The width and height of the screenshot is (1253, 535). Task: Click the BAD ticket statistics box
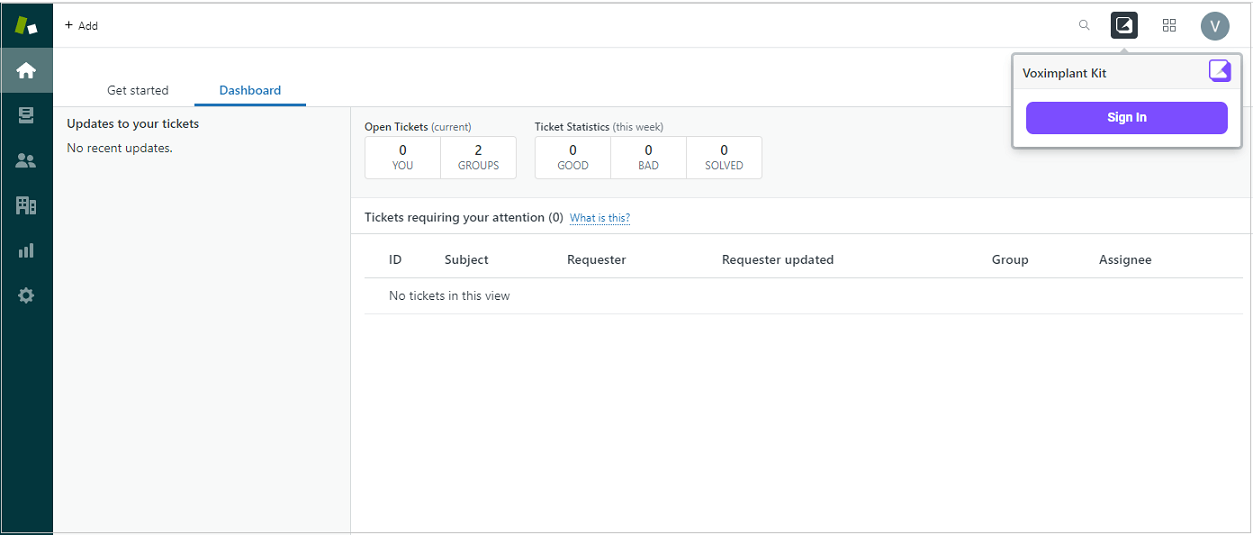(x=648, y=157)
